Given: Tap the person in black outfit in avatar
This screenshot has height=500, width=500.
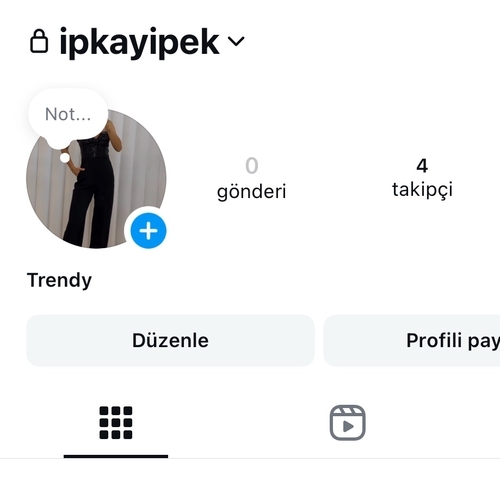Looking at the screenshot, I should pos(92,187).
